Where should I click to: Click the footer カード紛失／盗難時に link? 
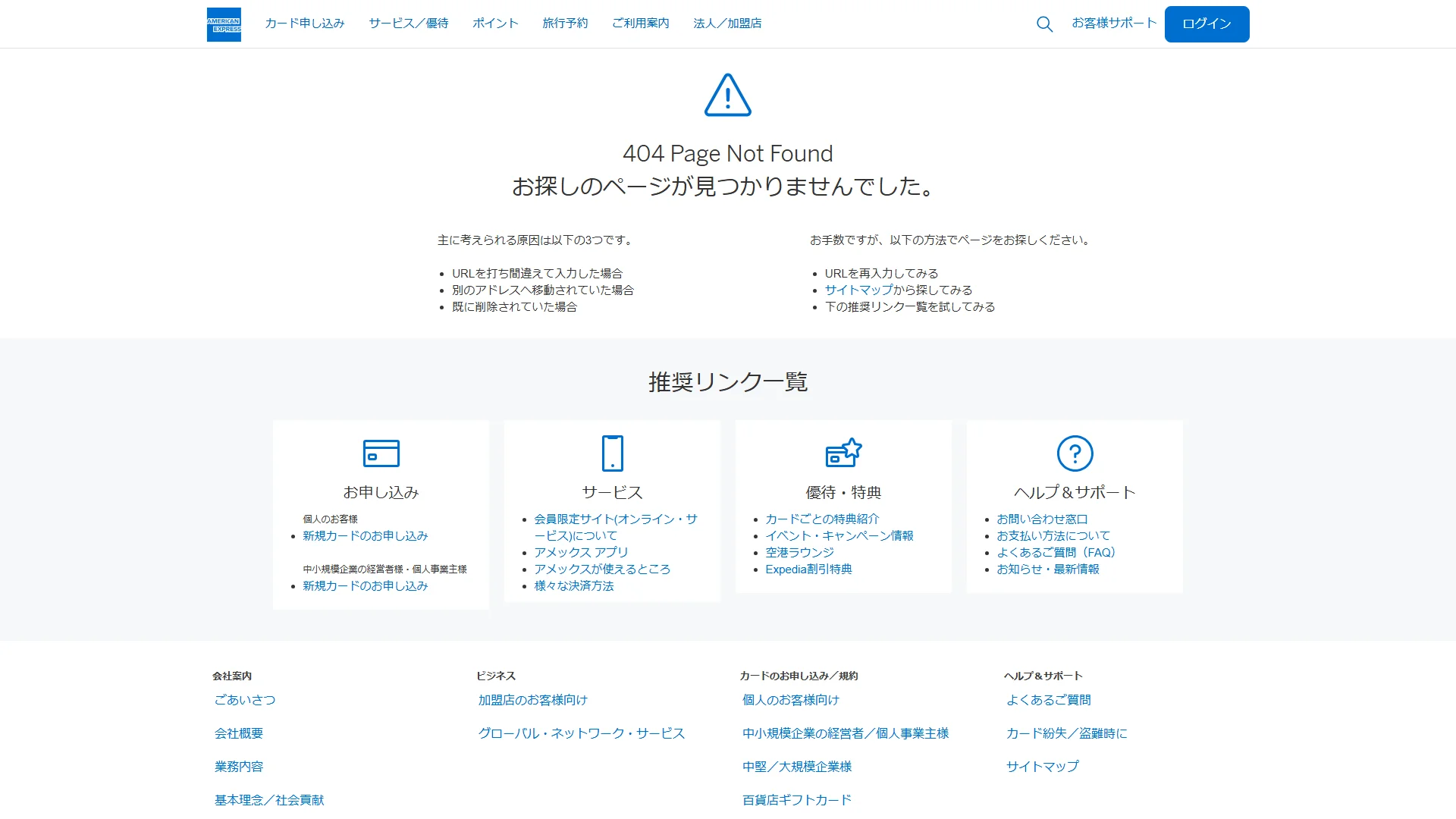(1067, 733)
